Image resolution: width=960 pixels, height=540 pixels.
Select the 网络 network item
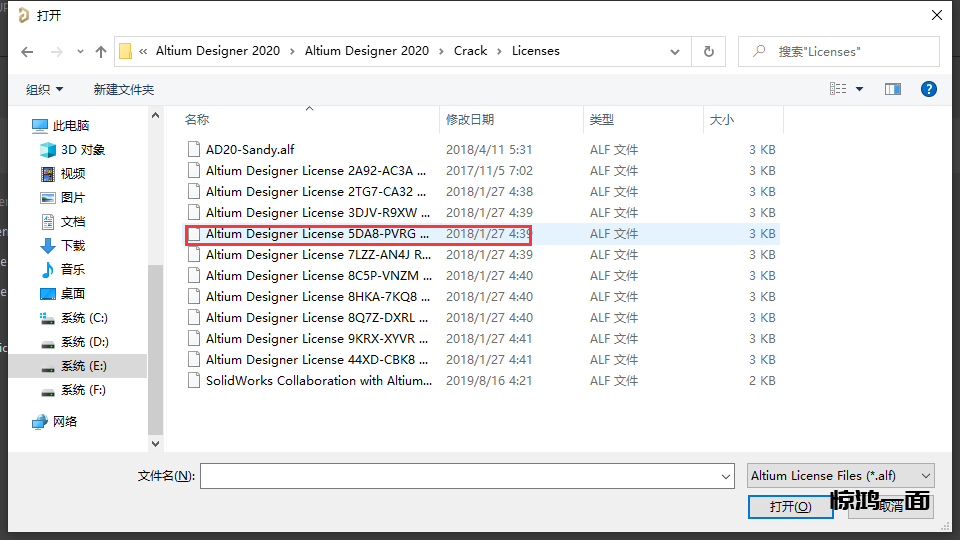[65, 422]
